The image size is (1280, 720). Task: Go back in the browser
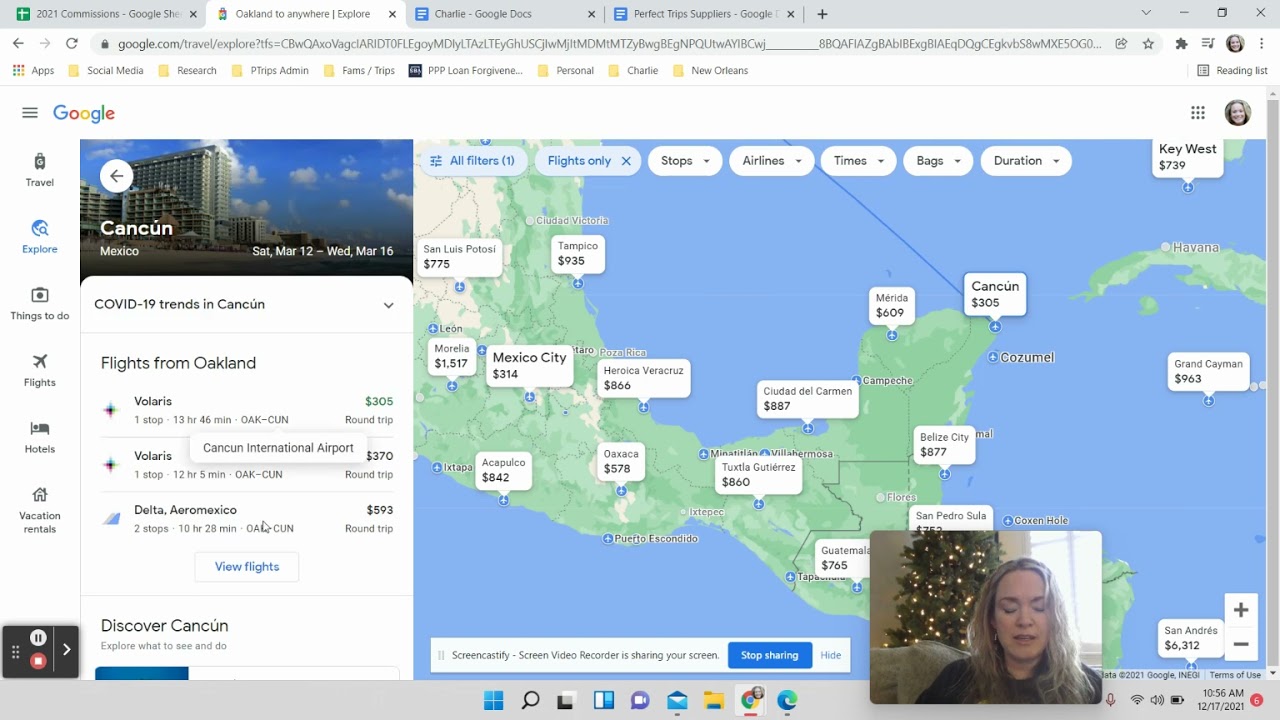pyautogui.click(x=18, y=44)
